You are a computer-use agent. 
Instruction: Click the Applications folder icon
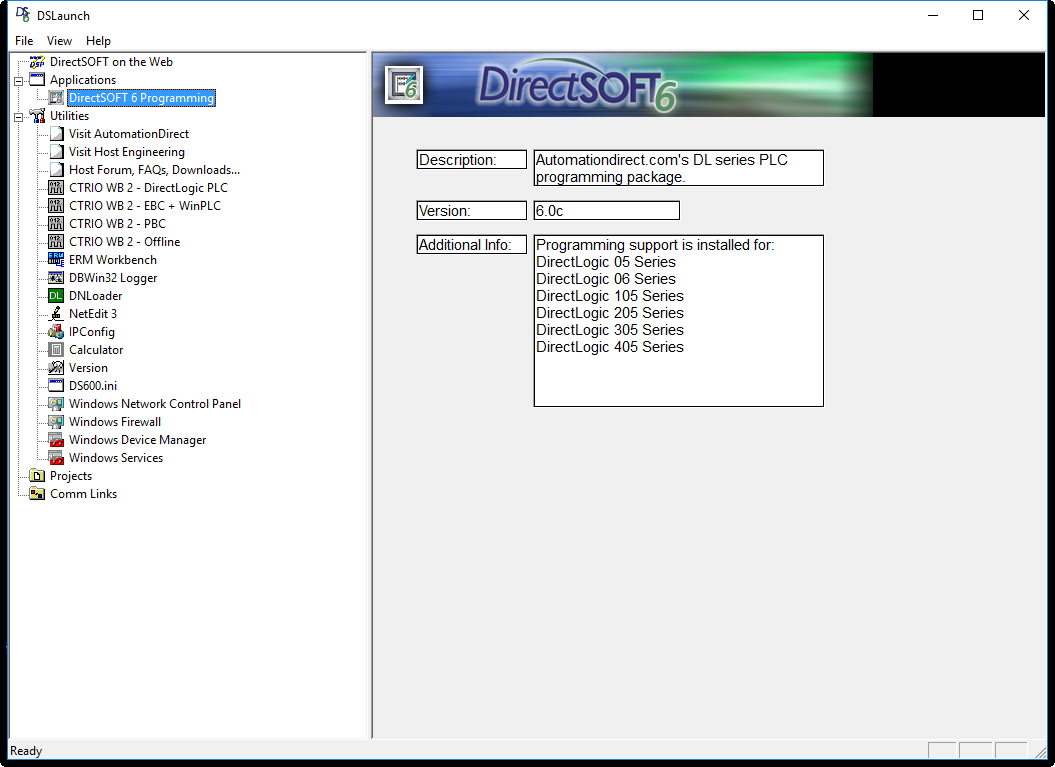tap(37, 79)
